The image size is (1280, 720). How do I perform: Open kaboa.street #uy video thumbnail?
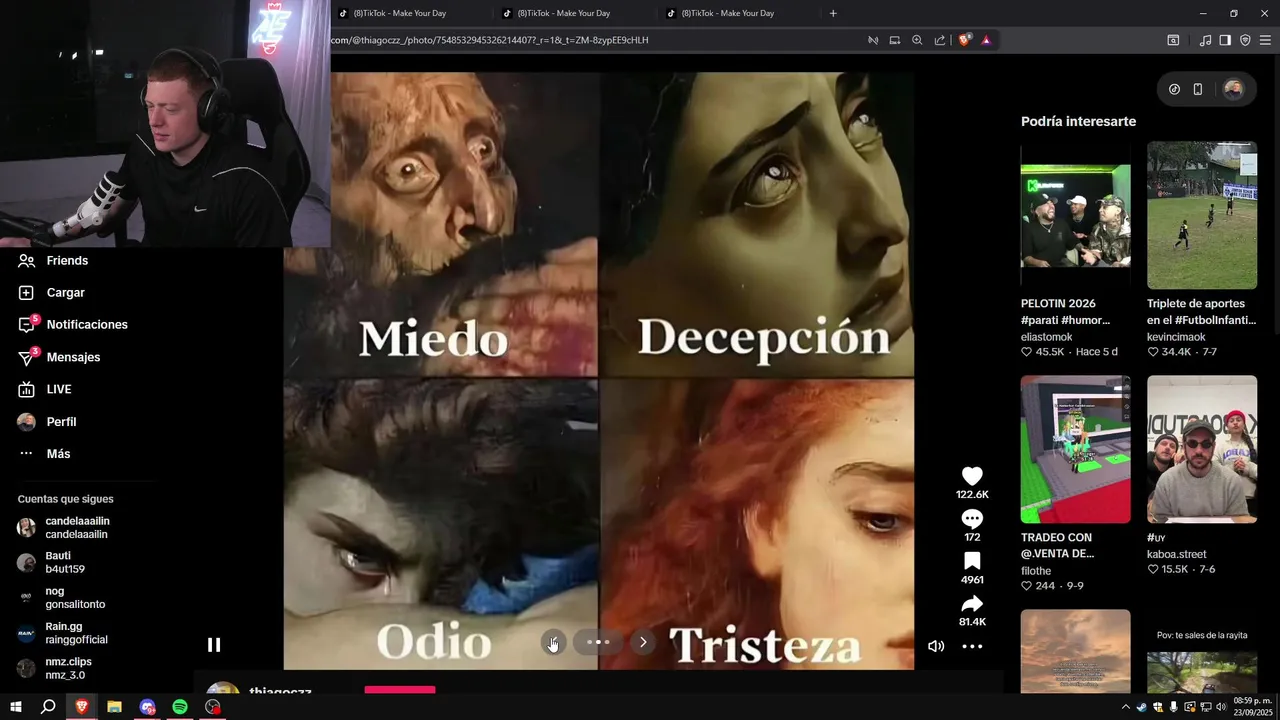pyautogui.click(x=1202, y=449)
